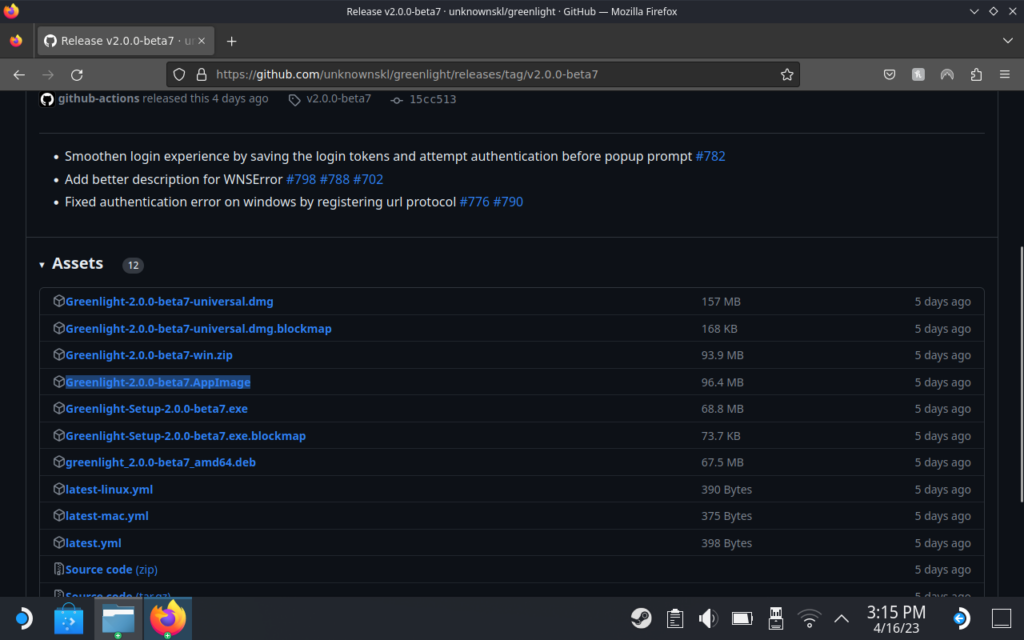The width and height of the screenshot is (1024, 640).
Task: Expand the list all tabs dropdown
Action: 1007,41
